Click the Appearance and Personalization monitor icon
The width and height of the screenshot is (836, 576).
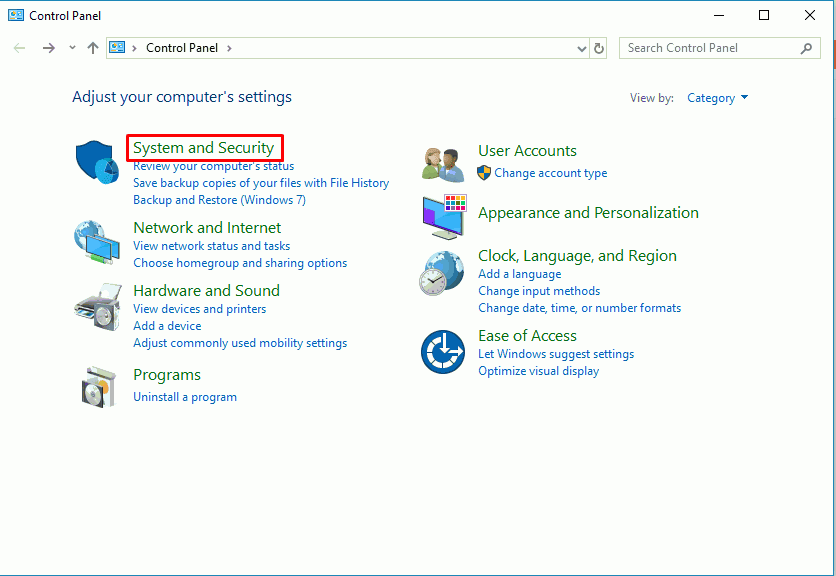pyautogui.click(x=445, y=217)
